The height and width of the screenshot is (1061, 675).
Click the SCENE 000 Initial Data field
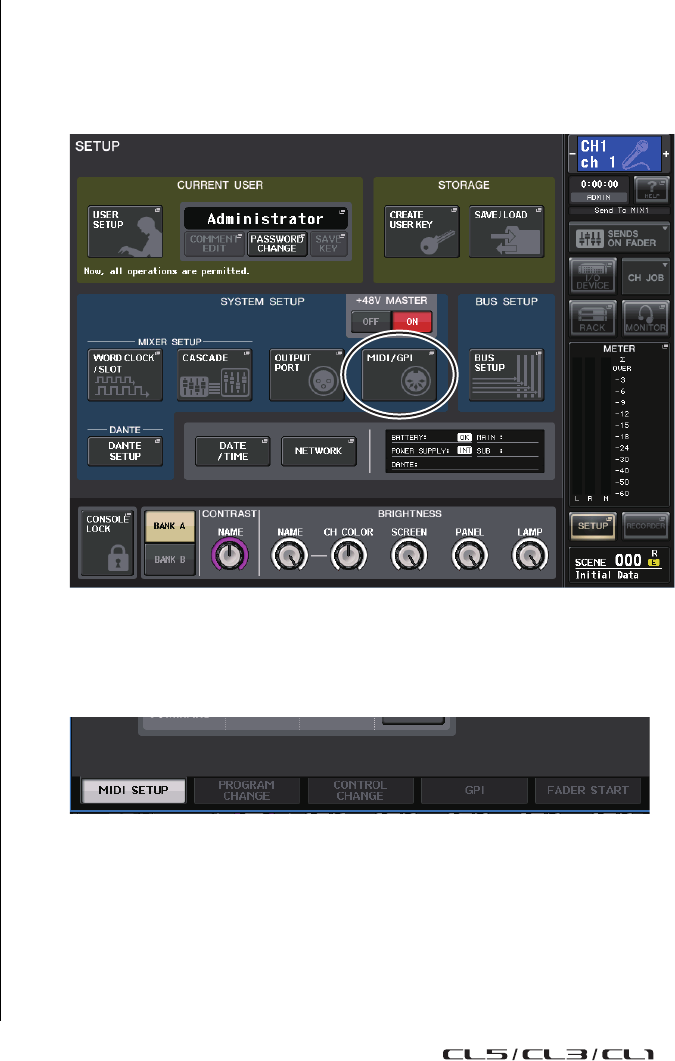(619, 566)
